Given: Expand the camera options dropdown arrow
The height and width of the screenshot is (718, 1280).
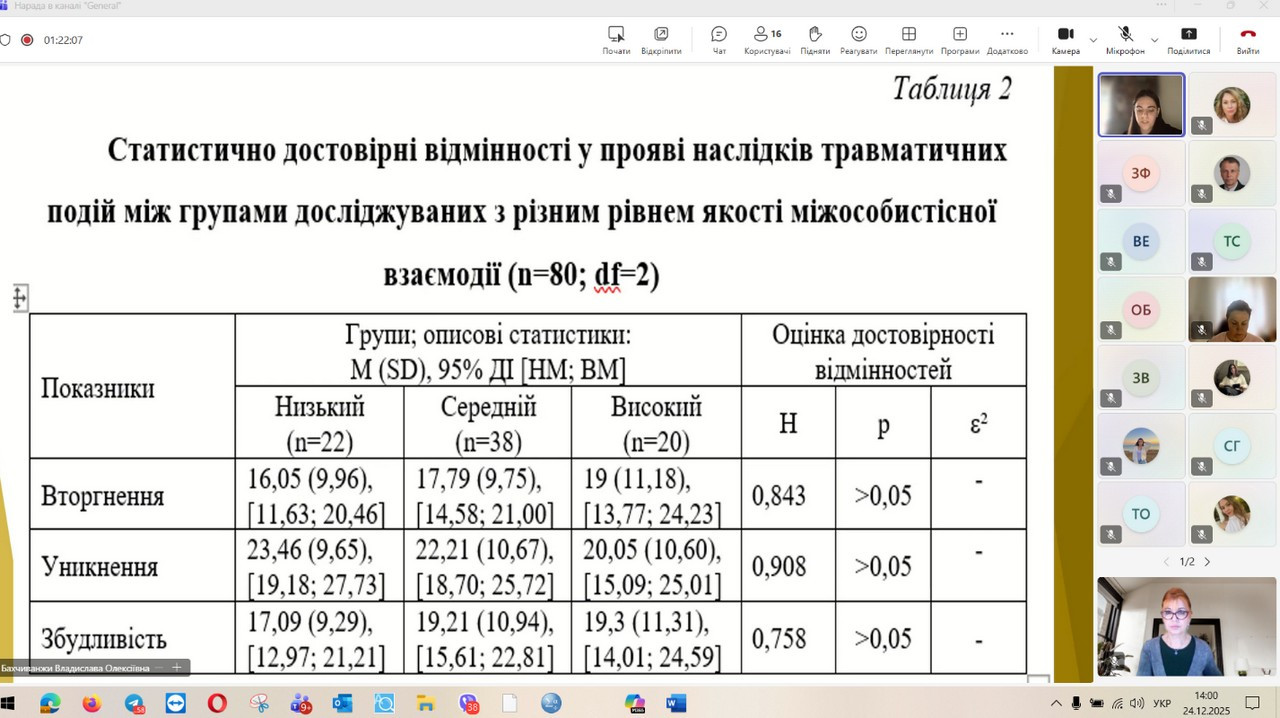Looking at the screenshot, I should (1093, 40).
